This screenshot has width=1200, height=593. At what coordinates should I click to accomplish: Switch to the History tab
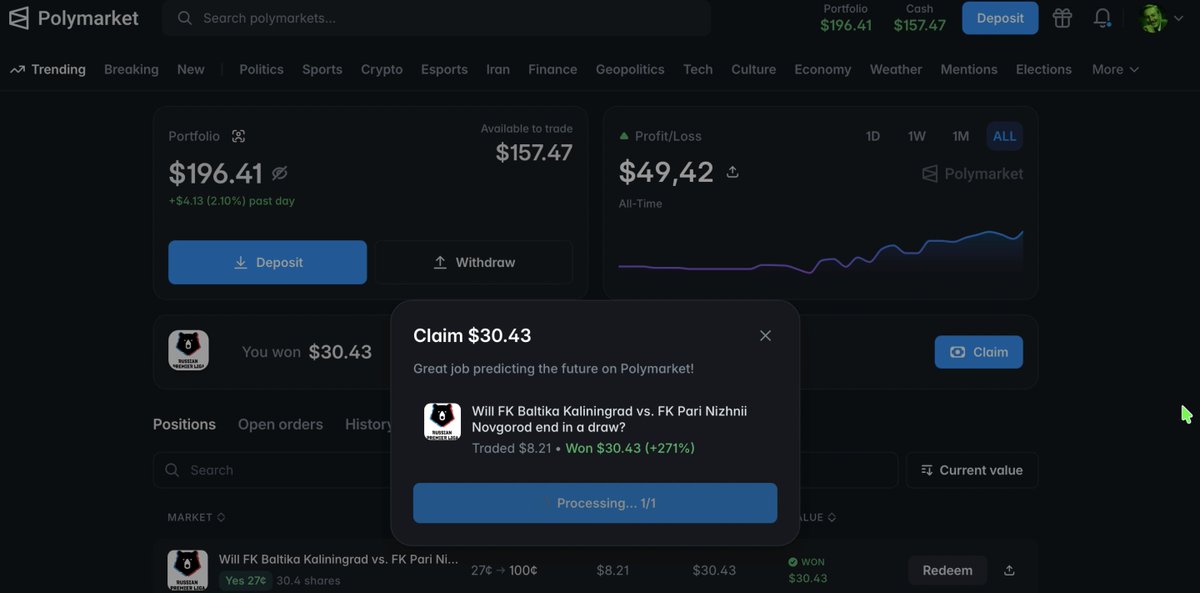(368, 424)
